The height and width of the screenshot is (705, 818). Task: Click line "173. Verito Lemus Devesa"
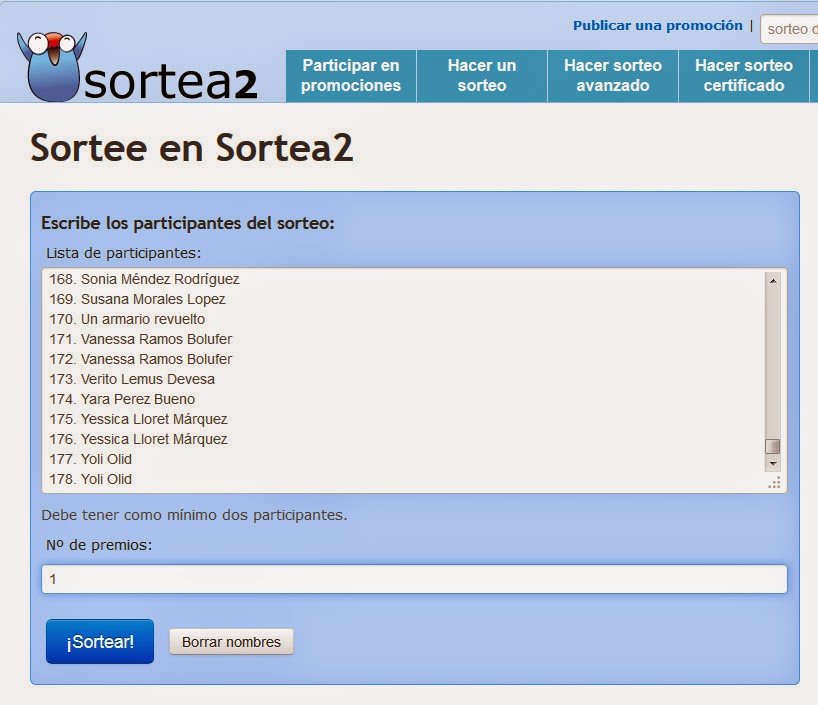tap(132, 379)
